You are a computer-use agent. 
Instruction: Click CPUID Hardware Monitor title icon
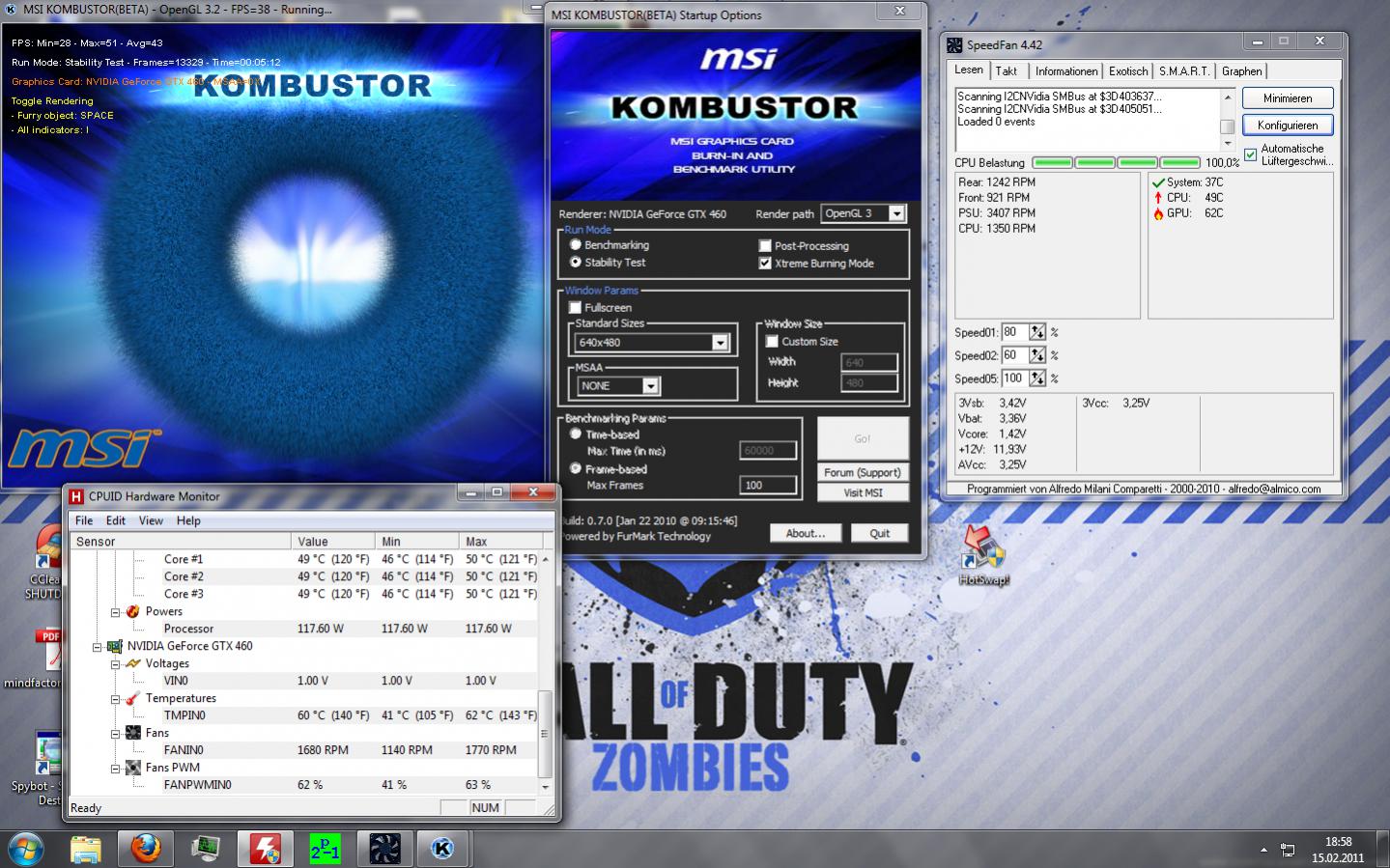76,496
